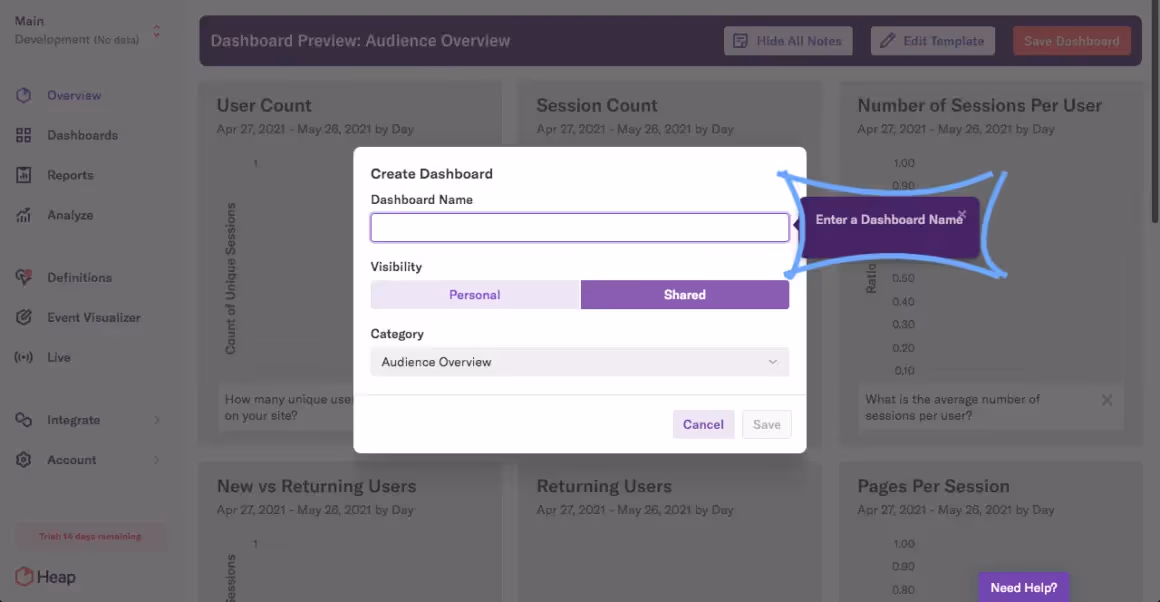Go to Analyze section
This screenshot has height=602, width=1160.
pos(70,215)
